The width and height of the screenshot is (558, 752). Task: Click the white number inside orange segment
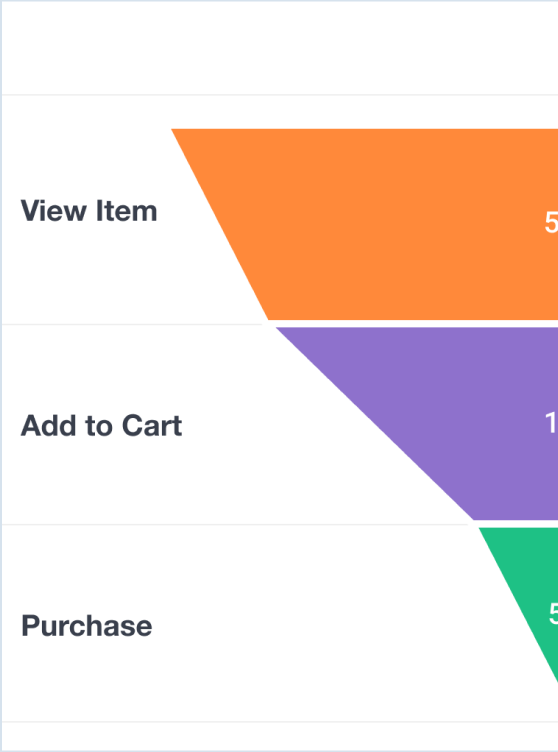[551, 223]
